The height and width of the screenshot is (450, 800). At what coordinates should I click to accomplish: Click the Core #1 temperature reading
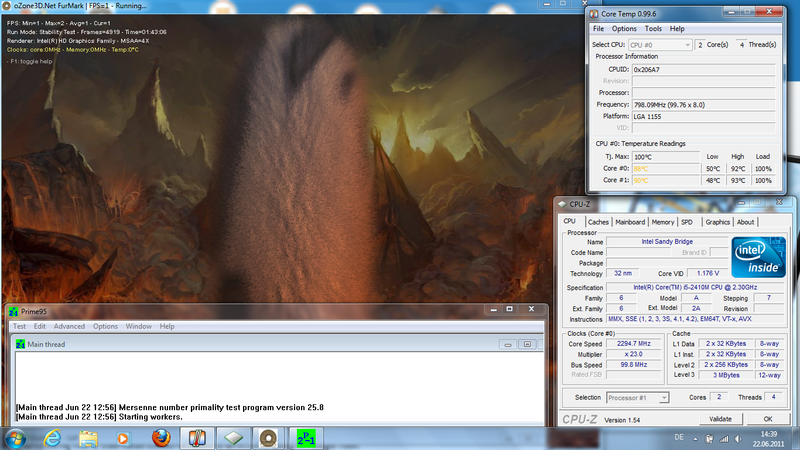[666, 180]
